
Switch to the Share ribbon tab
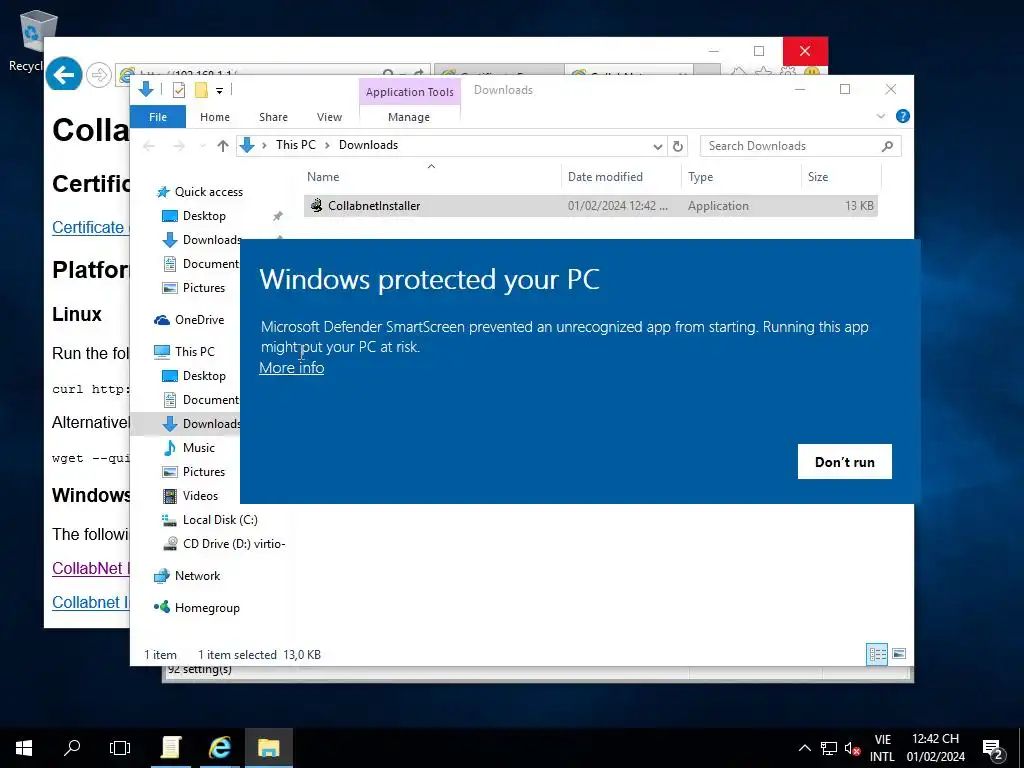click(x=273, y=117)
